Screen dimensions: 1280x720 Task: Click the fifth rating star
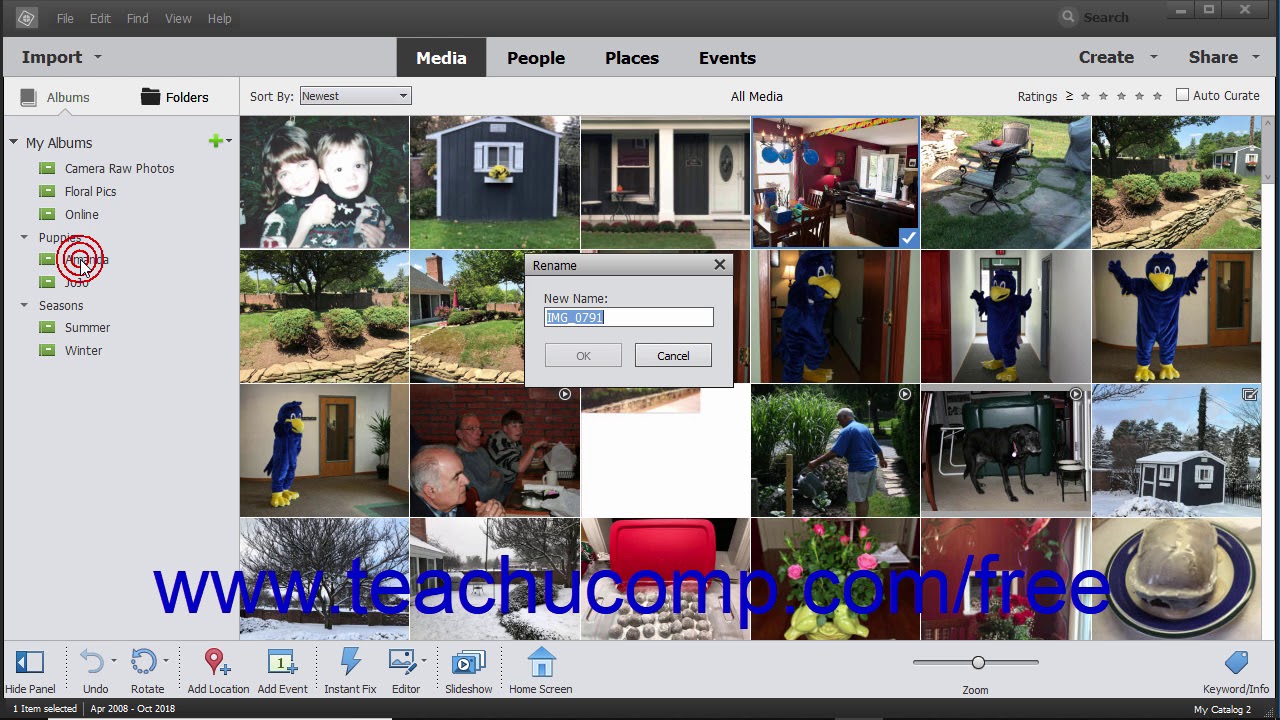(x=1157, y=96)
